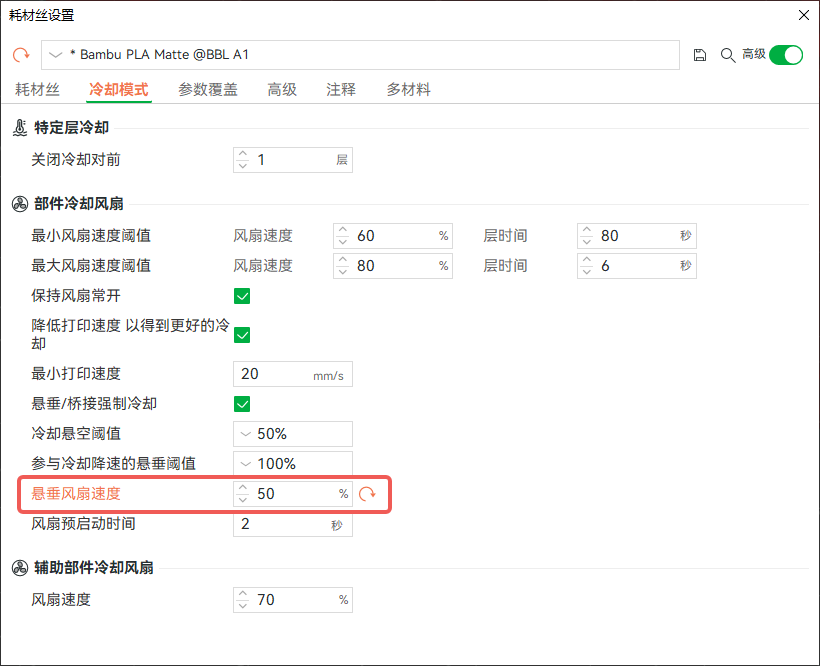Open 参与冷却降速的悬垂阈值 100% dropdown
The height and width of the screenshot is (666, 820).
click(293, 464)
